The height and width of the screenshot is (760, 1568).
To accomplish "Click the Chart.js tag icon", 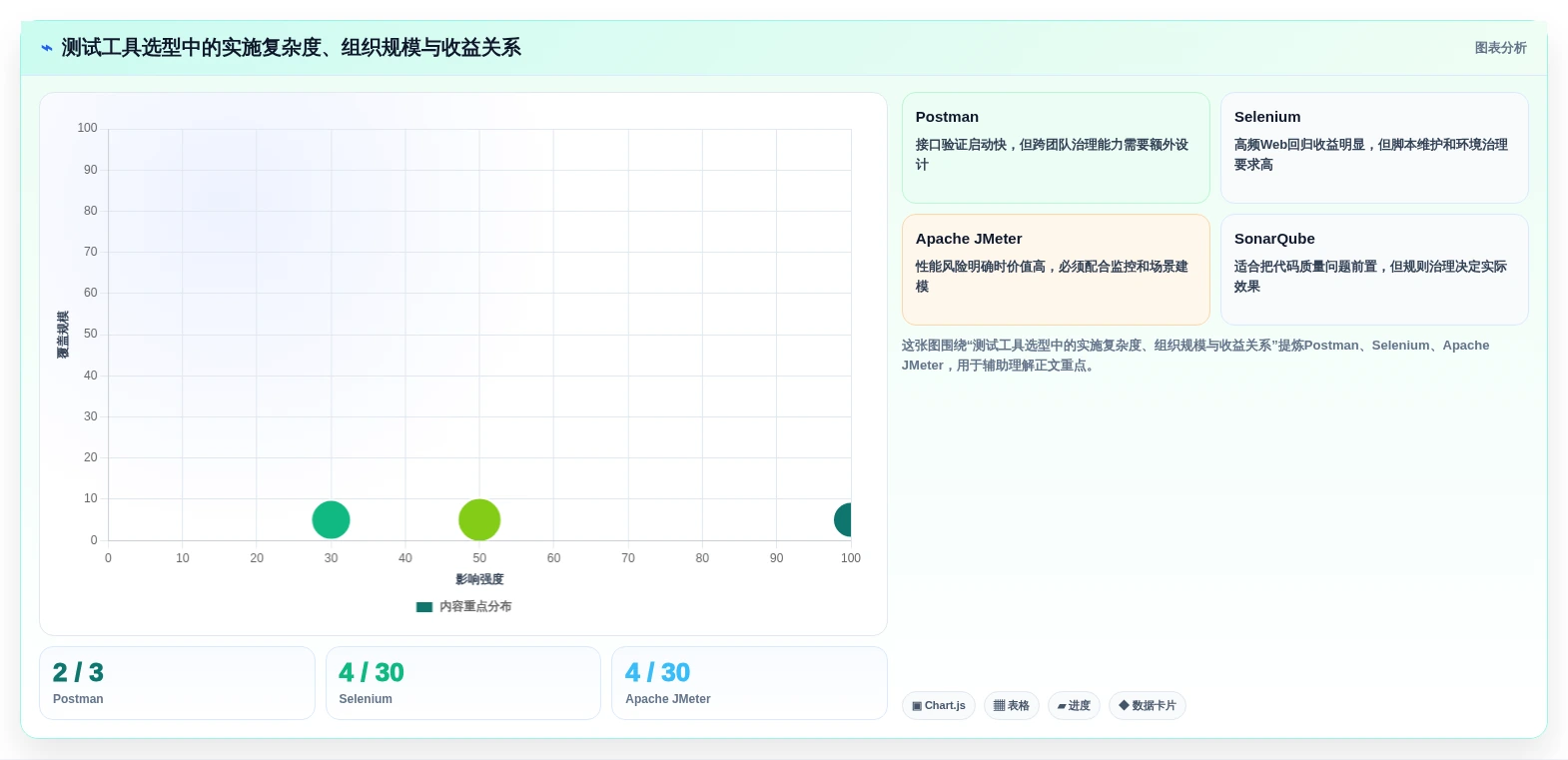I will click(x=917, y=706).
